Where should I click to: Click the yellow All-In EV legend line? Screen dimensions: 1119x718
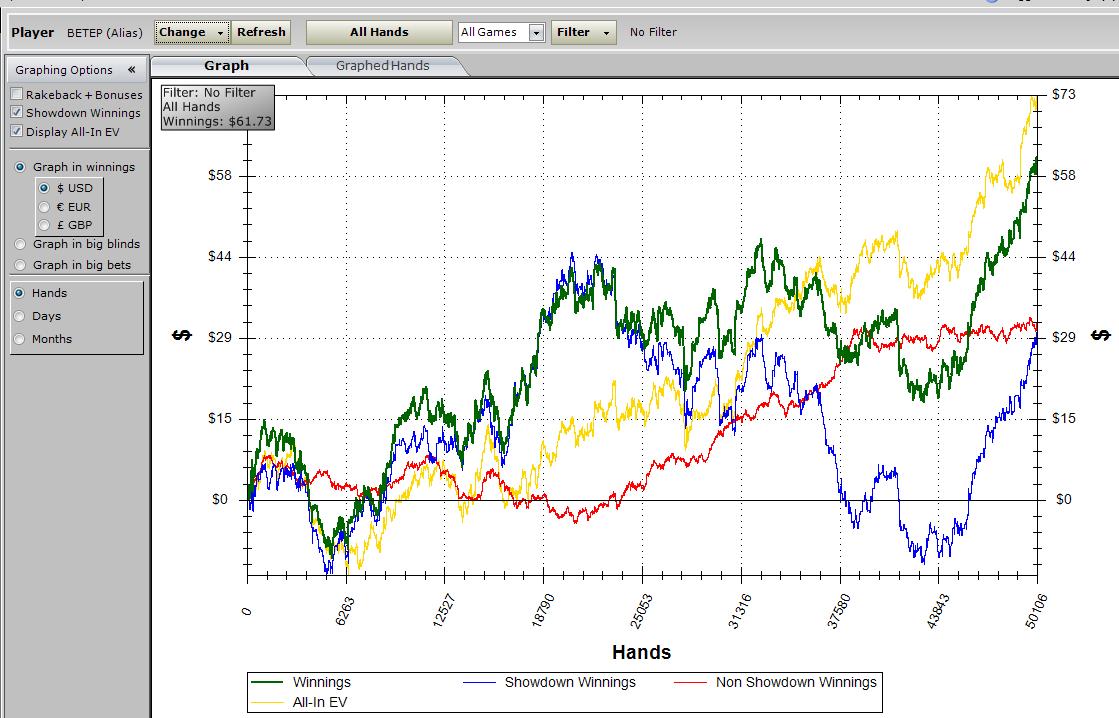pos(267,702)
